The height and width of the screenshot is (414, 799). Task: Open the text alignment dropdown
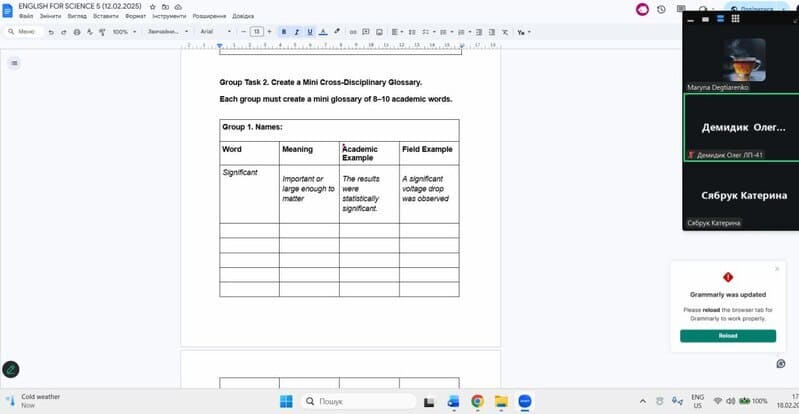tap(396, 32)
